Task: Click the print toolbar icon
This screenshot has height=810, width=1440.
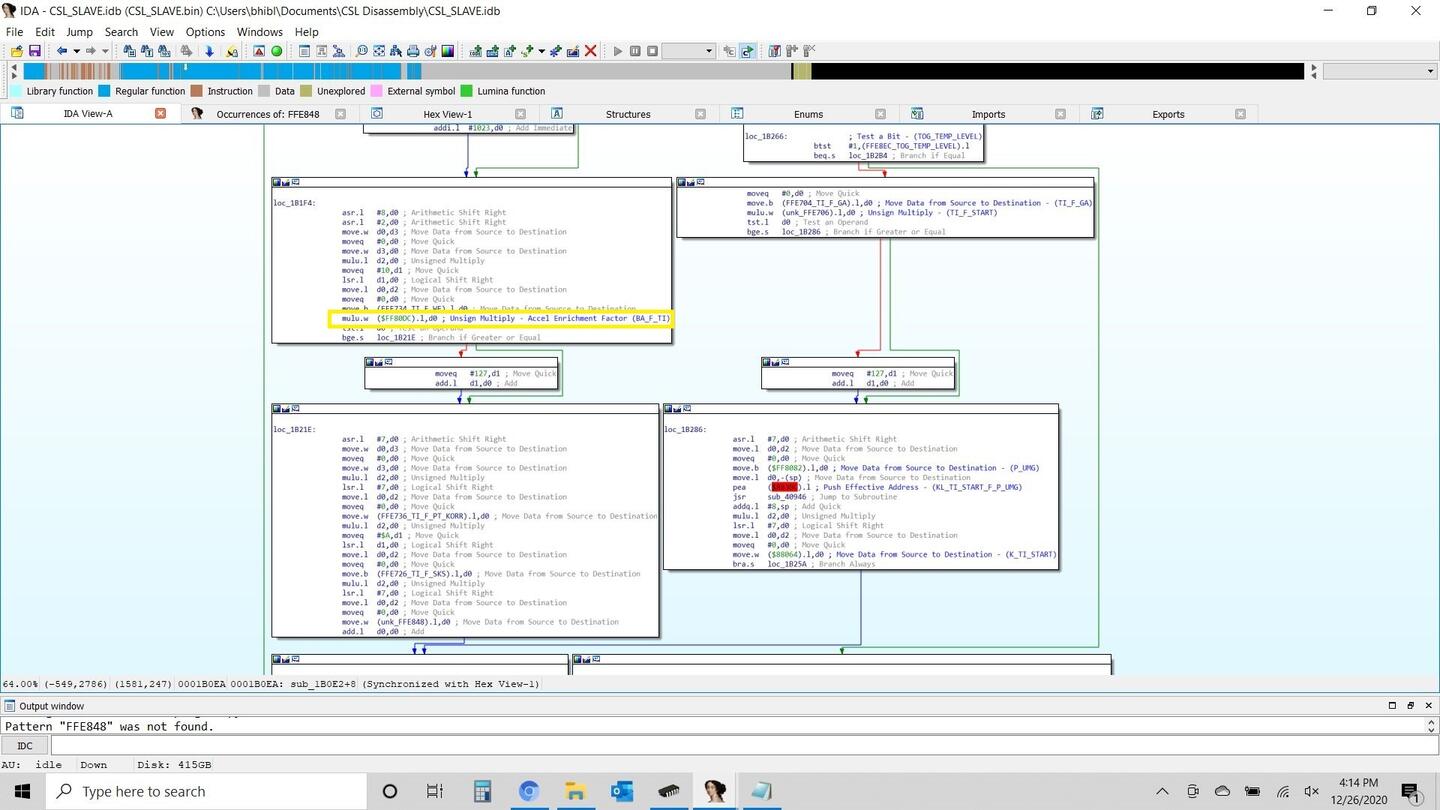Action: (x=413, y=51)
